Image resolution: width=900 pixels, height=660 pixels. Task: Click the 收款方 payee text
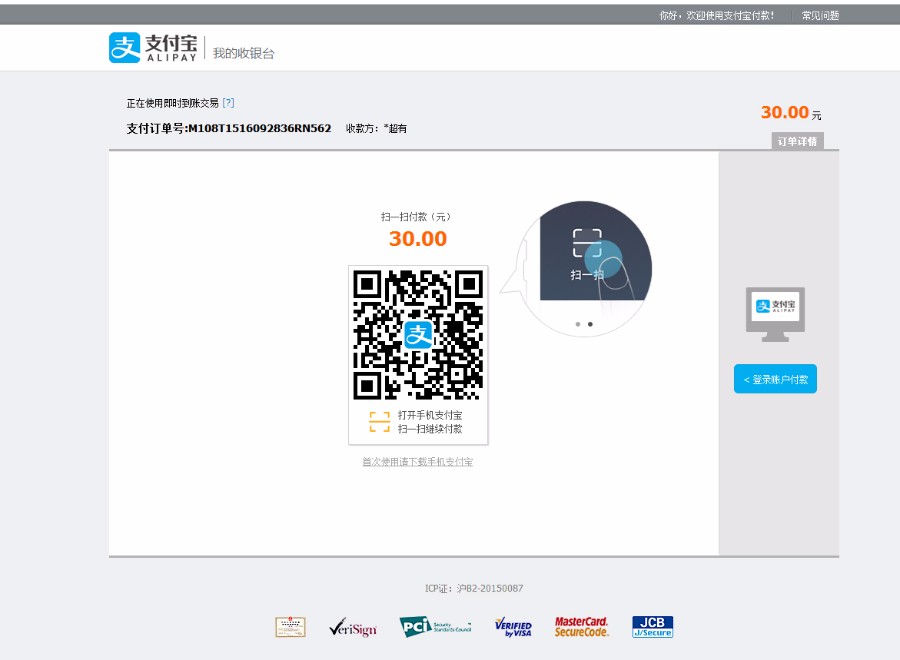(376, 129)
